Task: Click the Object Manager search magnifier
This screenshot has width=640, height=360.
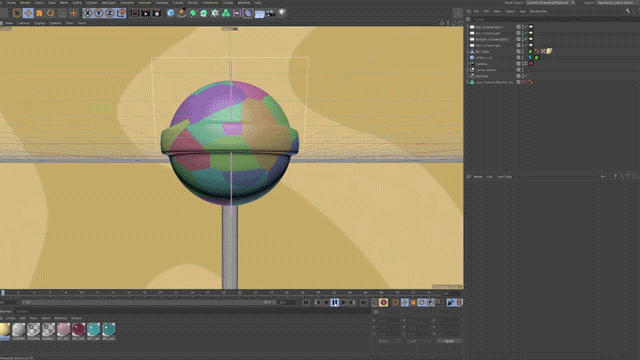Action: coord(468,19)
